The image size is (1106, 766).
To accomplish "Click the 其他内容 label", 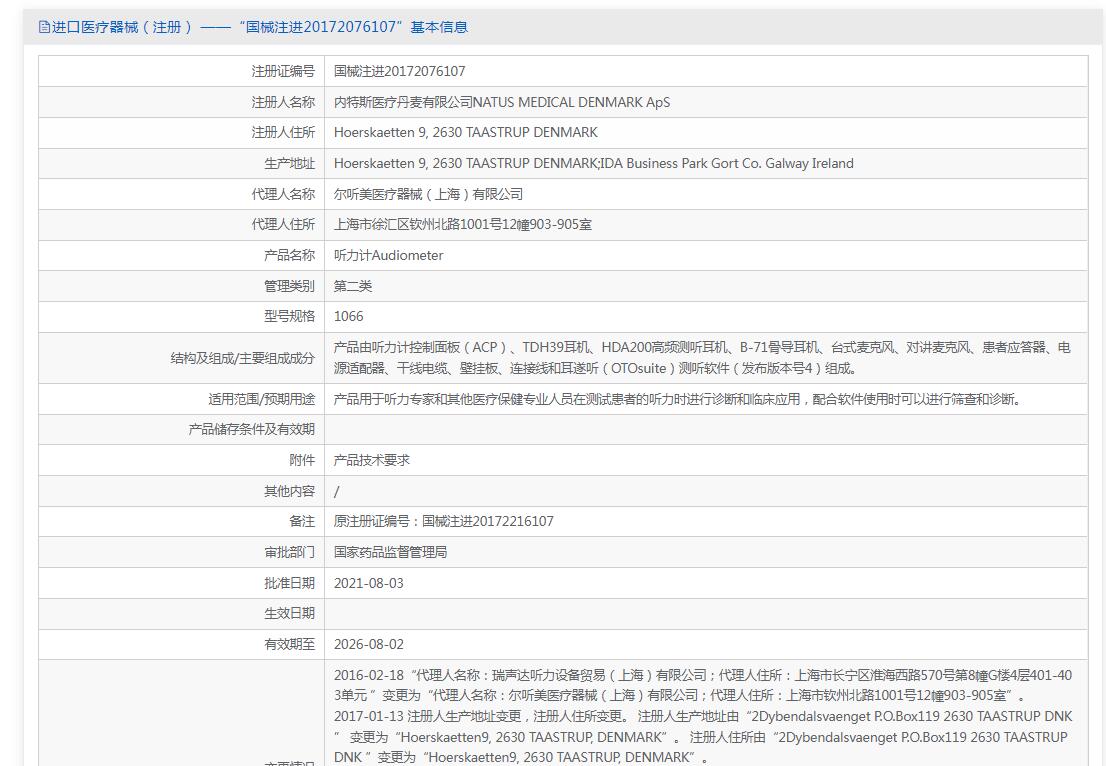I will tap(289, 492).
